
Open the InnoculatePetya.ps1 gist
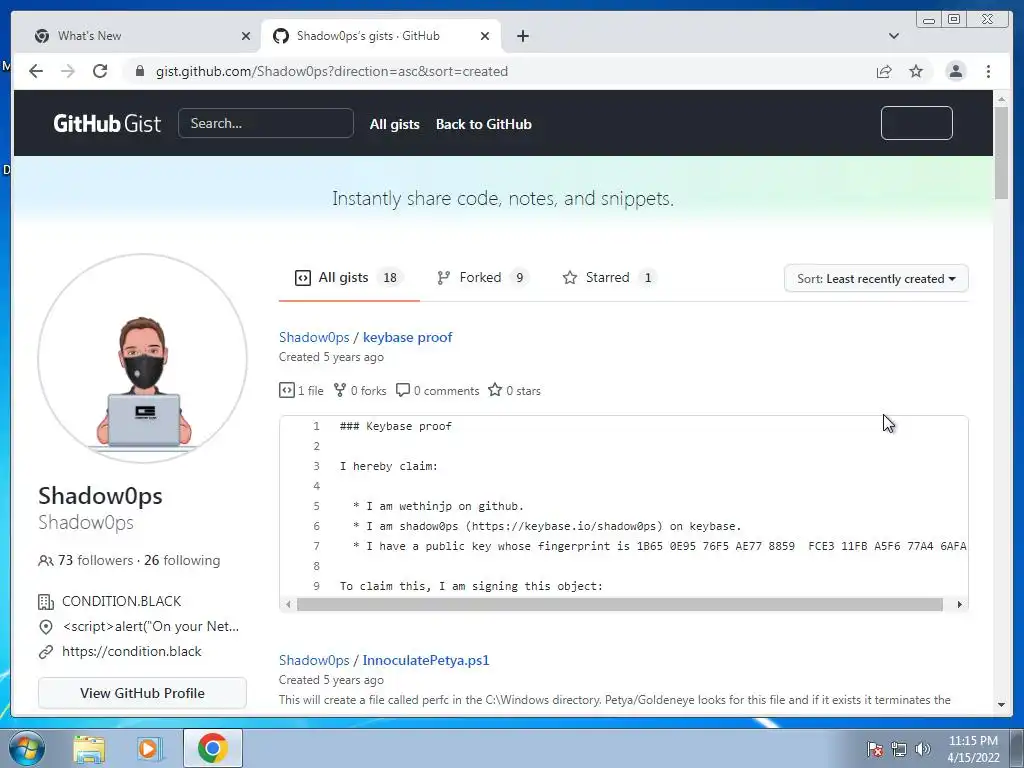click(x=426, y=660)
